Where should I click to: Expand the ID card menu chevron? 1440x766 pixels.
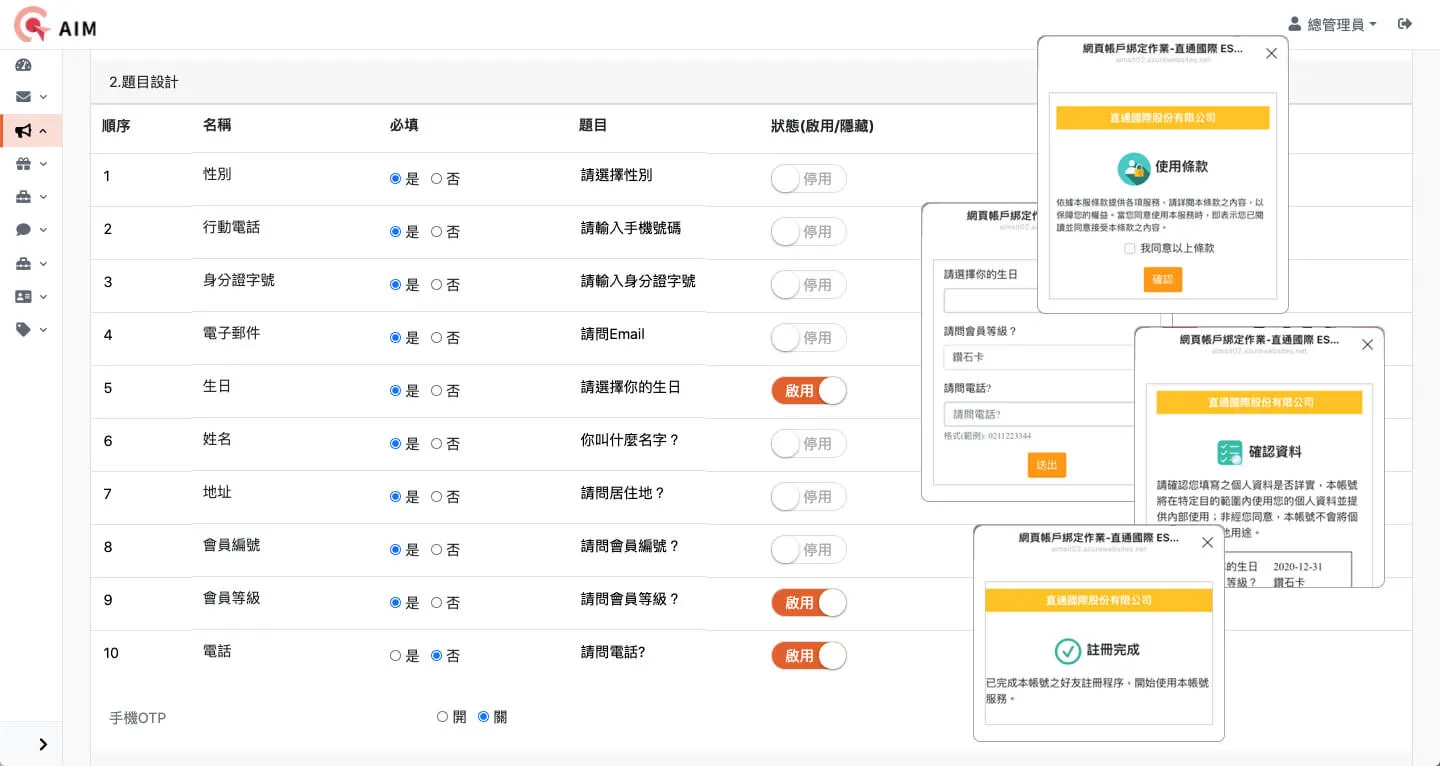click(43, 297)
